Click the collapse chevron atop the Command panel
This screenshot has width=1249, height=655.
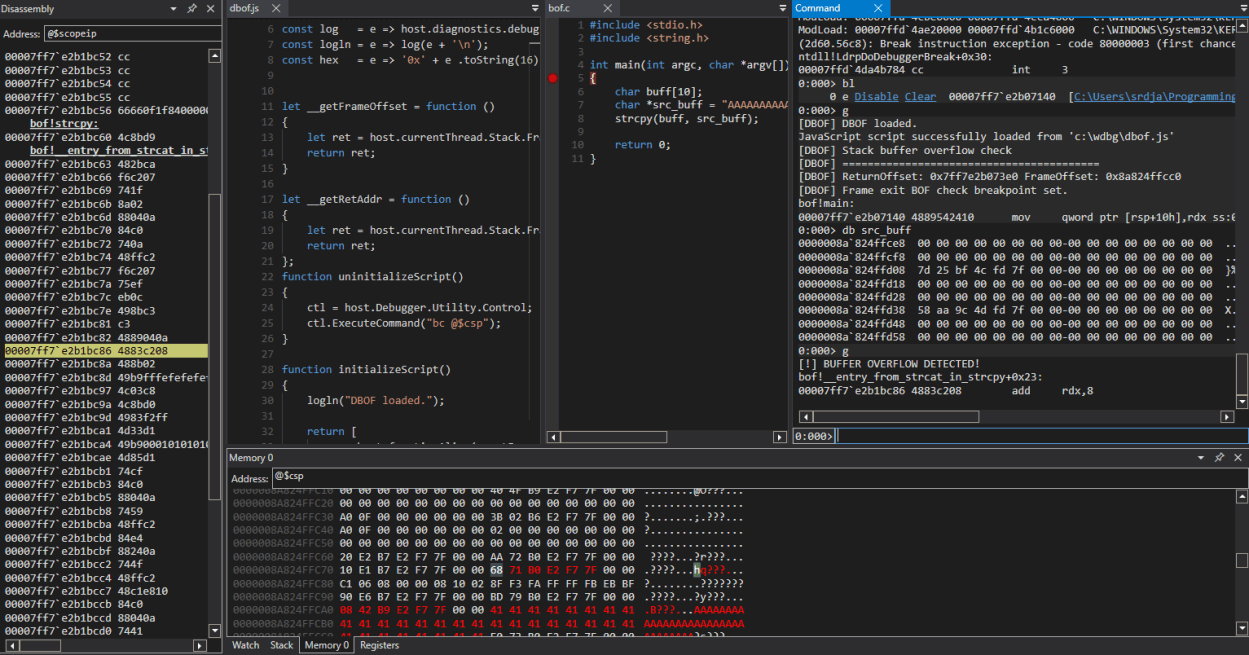1243,8
